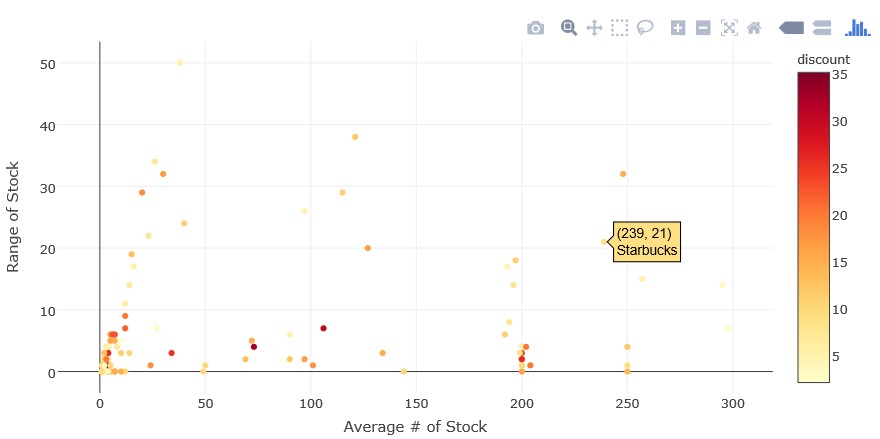
Task: Open the Plotly logo link
Action: [x=858, y=28]
